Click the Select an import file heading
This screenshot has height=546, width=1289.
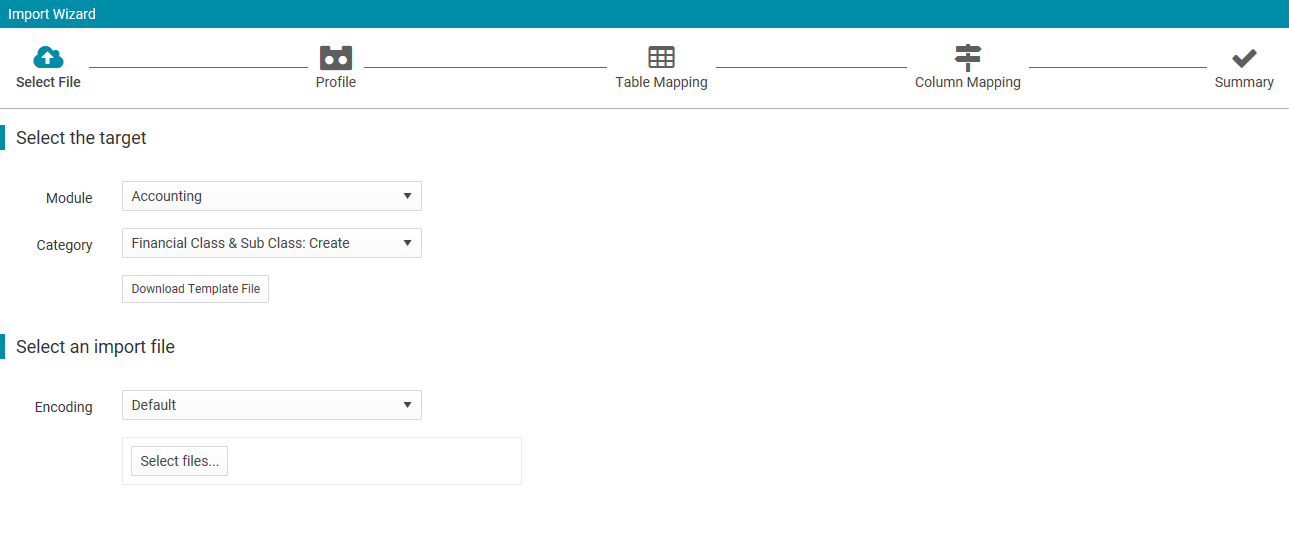[95, 347]
